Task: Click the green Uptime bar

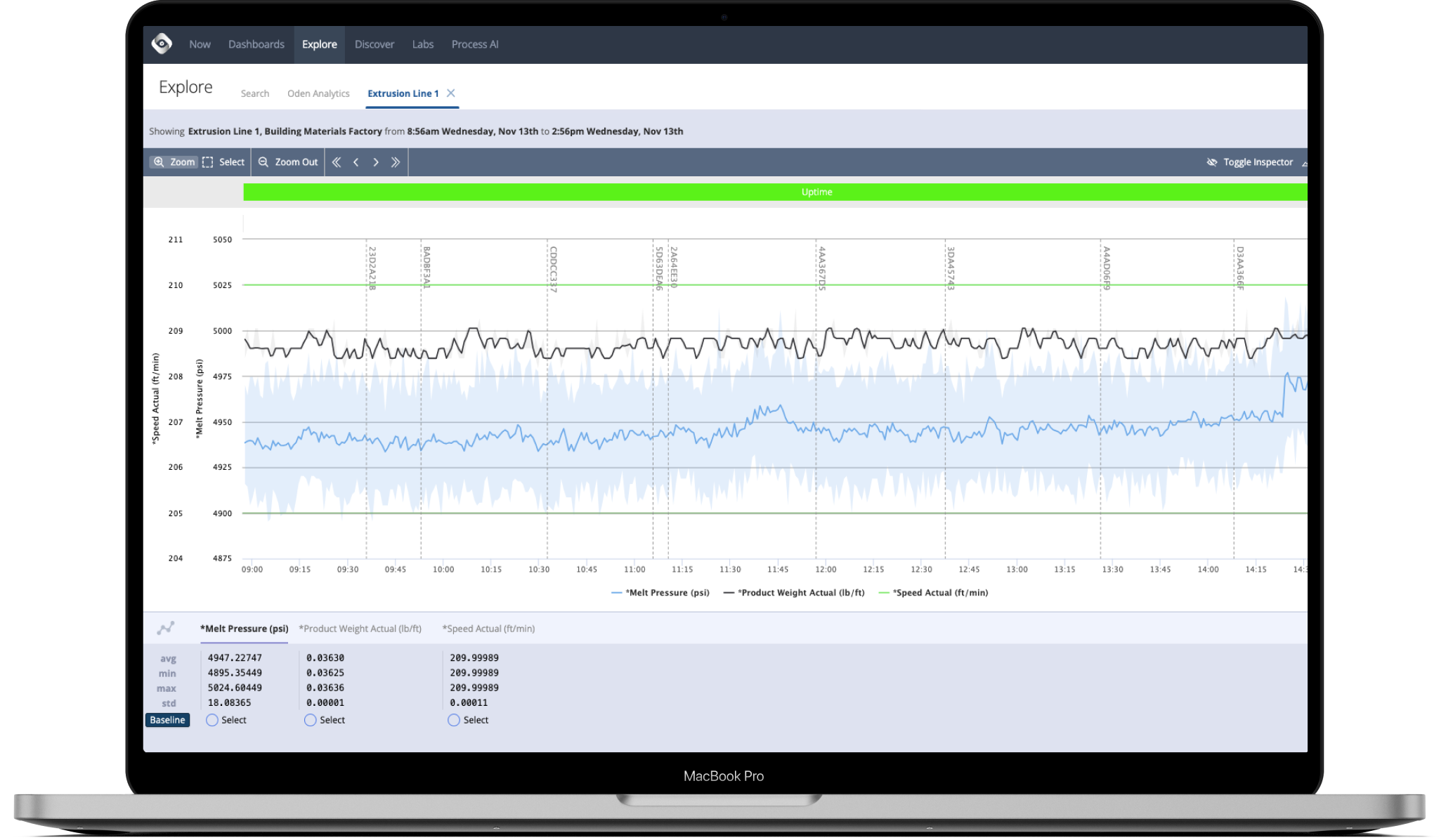Action: [x=815, y=191]
